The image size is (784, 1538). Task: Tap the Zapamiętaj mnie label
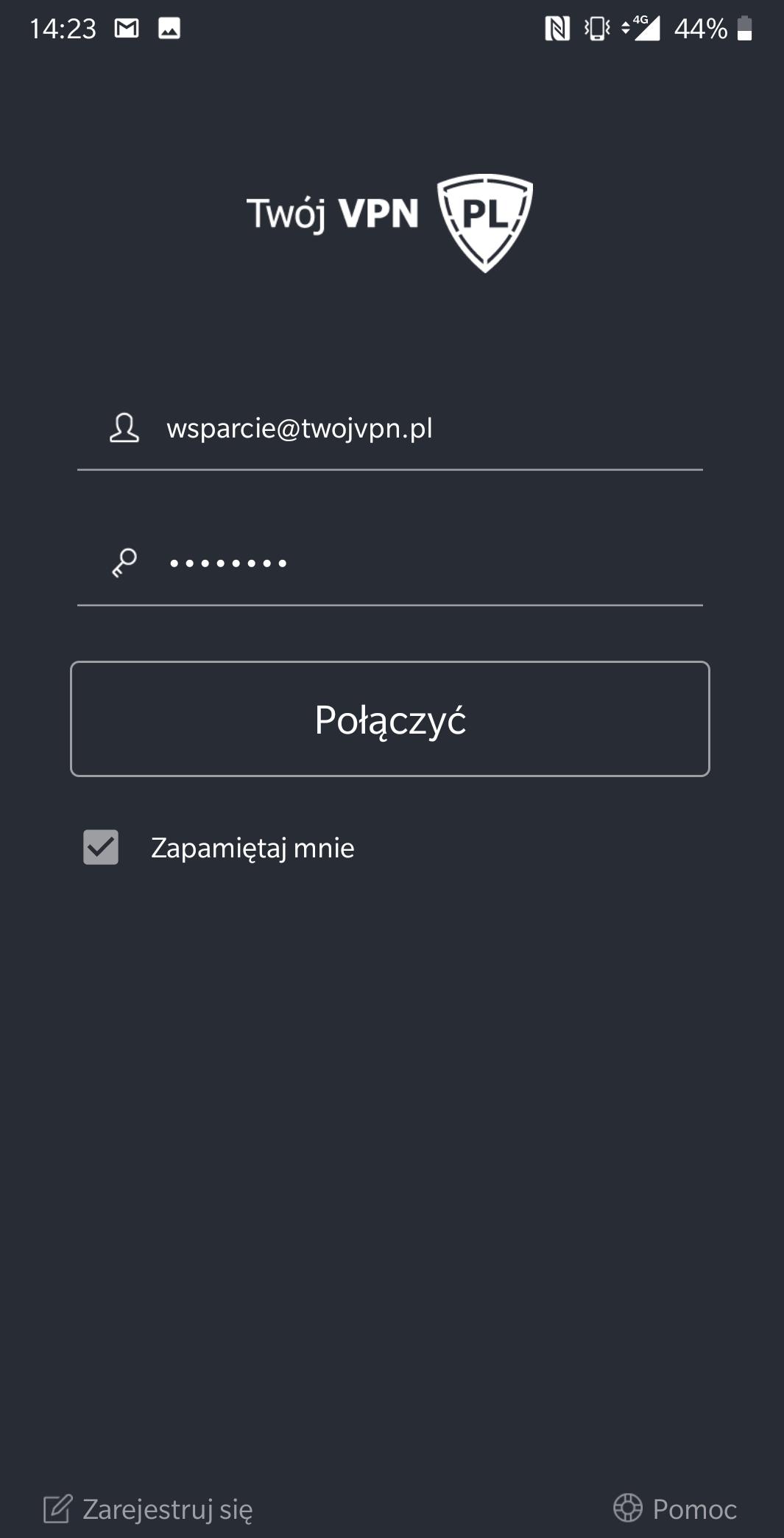252,848
